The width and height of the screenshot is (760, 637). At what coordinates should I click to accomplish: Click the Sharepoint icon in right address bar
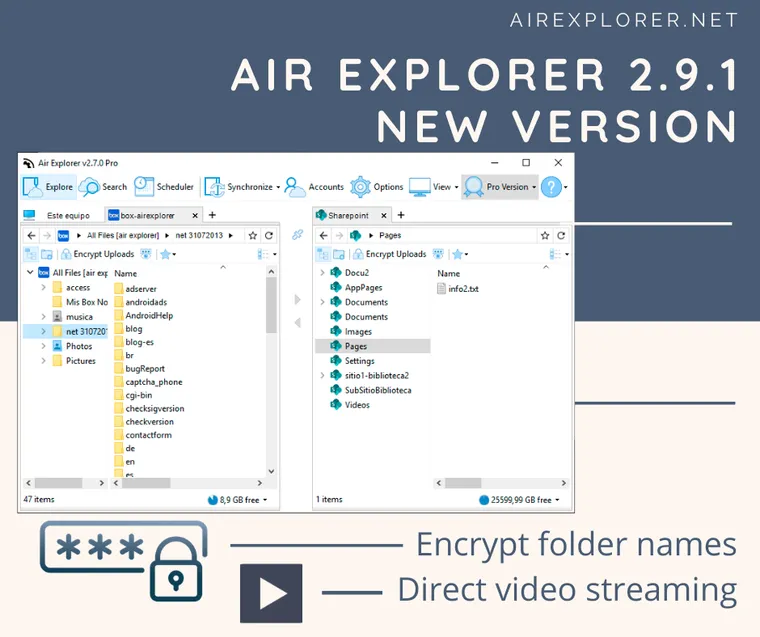355,236
